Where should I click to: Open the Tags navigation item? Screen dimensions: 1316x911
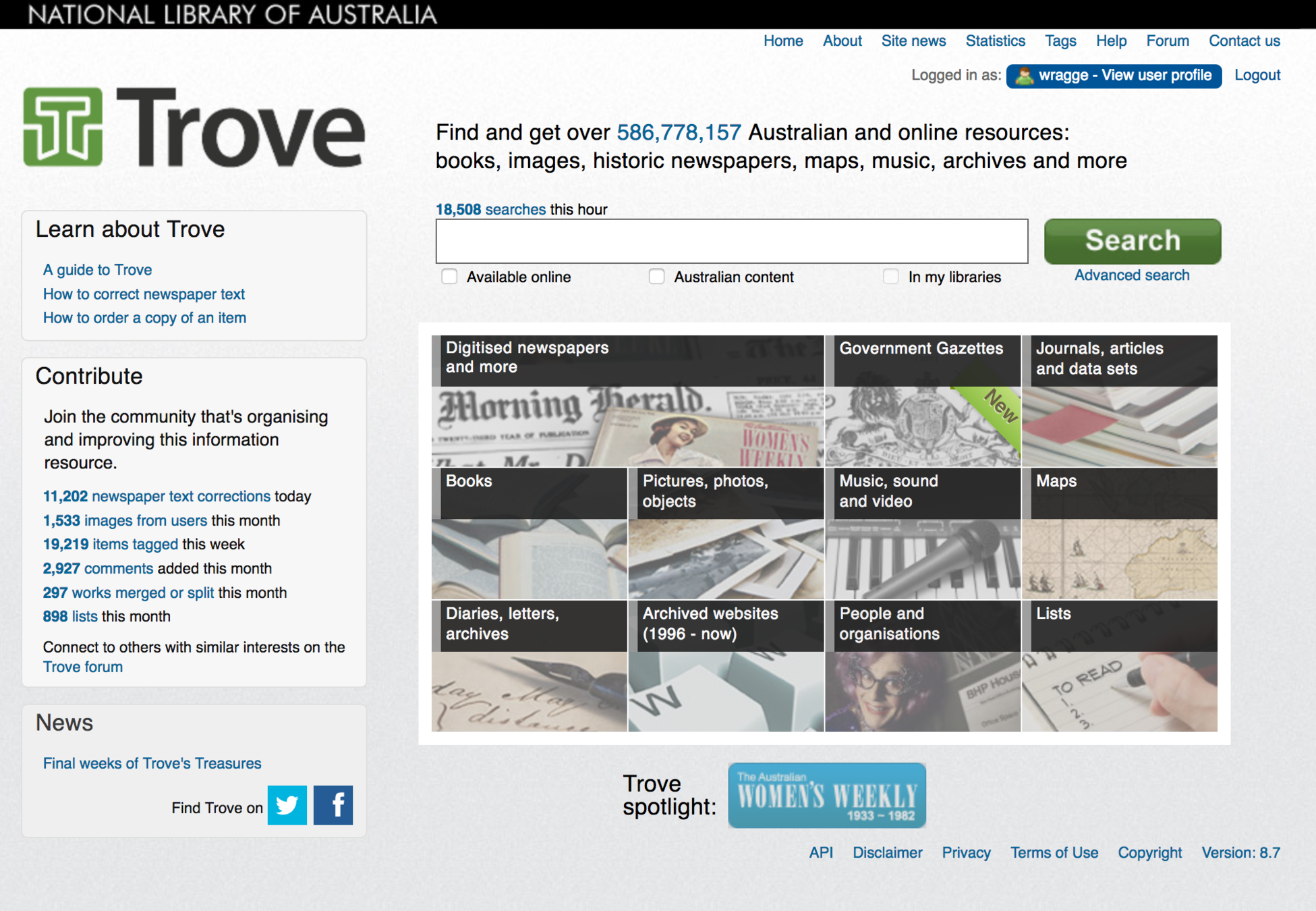tap(1060, 40)
